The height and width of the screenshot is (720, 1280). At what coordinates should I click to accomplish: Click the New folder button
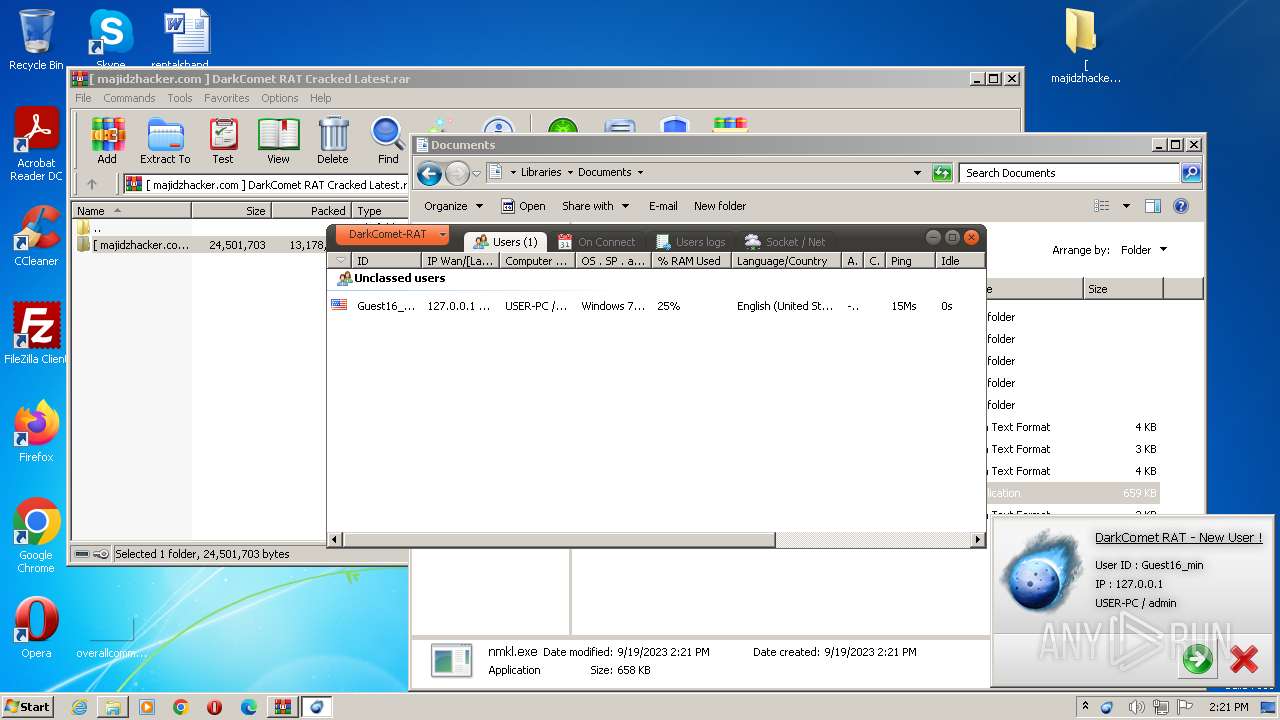tap(720, 206)
